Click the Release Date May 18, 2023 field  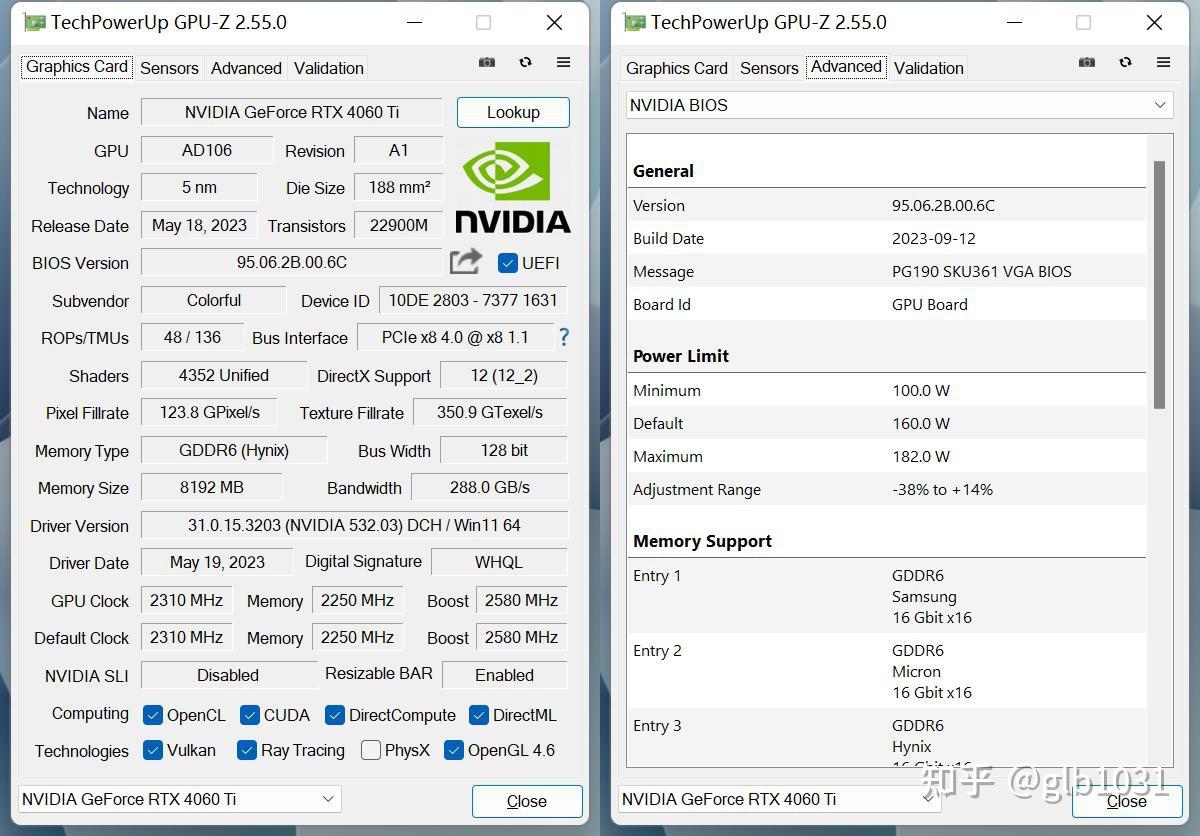199,225
